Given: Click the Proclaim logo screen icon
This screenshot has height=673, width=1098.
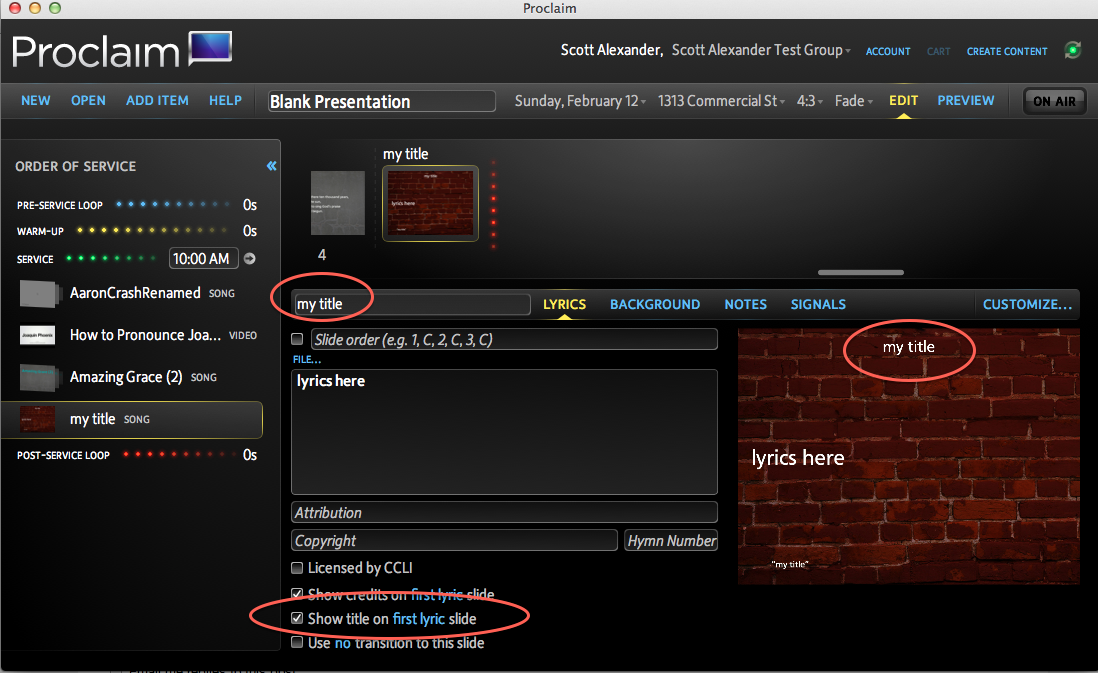Looking at the screenshot, I should coord(210,48).
